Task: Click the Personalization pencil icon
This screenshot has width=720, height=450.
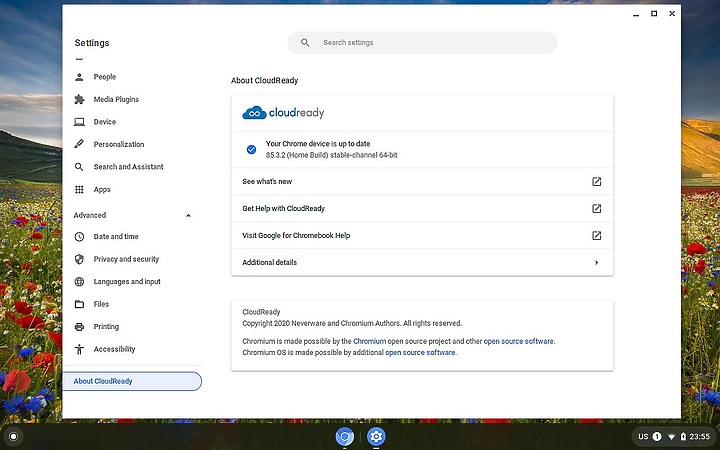Action: [x=79, y=144]
